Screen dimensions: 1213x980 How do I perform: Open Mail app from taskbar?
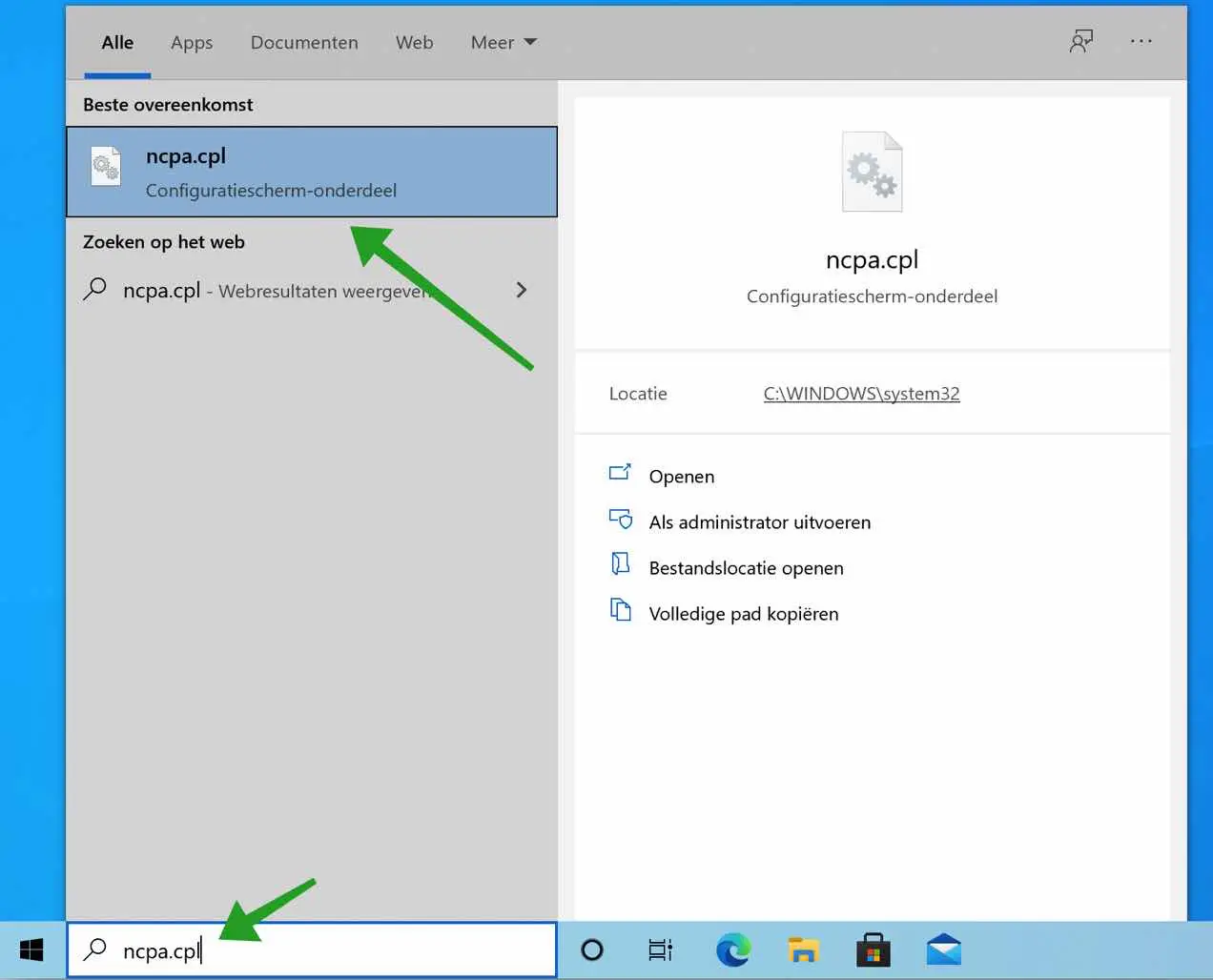944,949
